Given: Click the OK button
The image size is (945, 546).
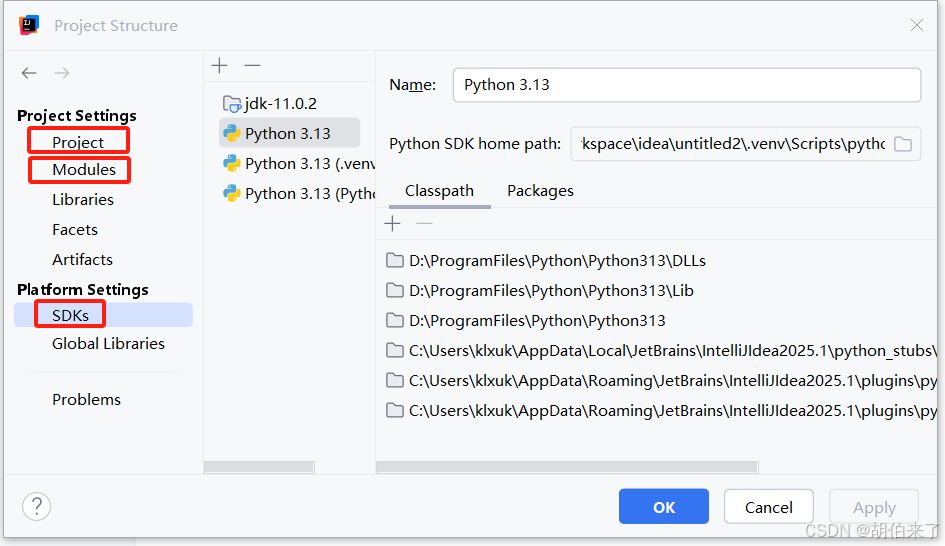Looking at the screenshot, I should coord(664,507).
